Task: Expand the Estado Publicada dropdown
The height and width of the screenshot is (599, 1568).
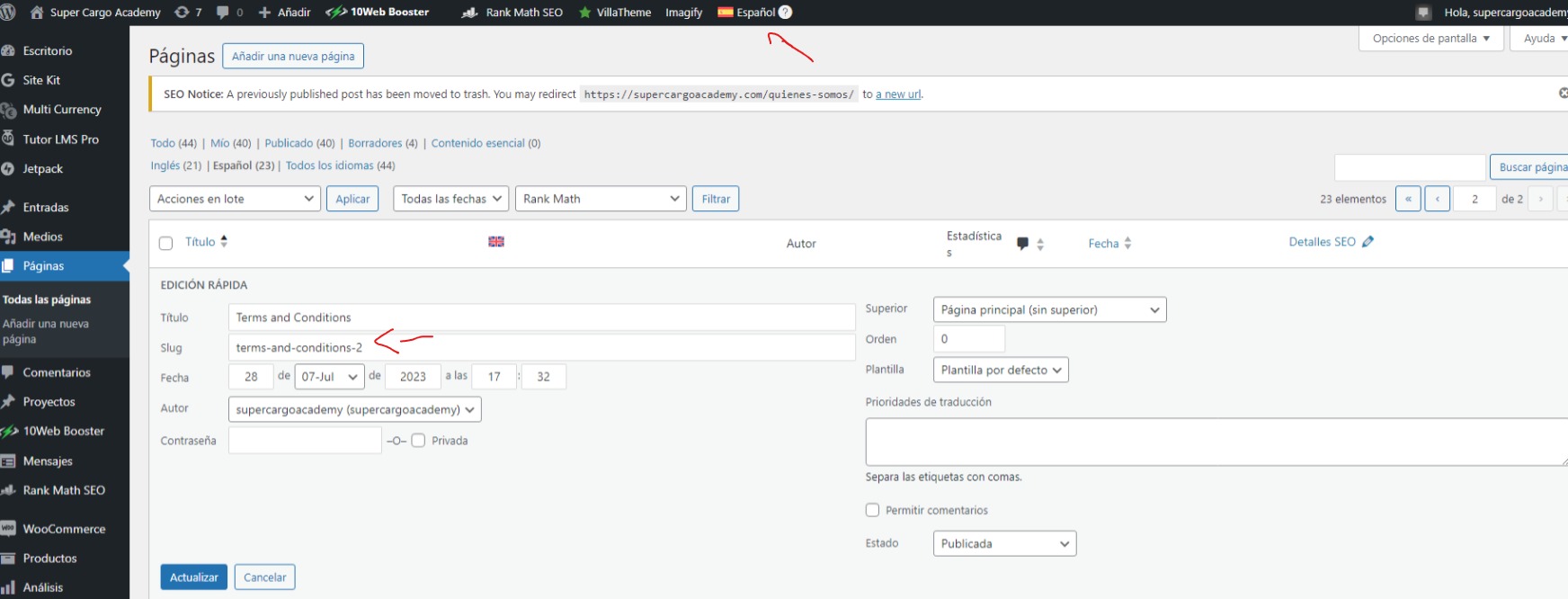Action: [x=1004, y=544]
